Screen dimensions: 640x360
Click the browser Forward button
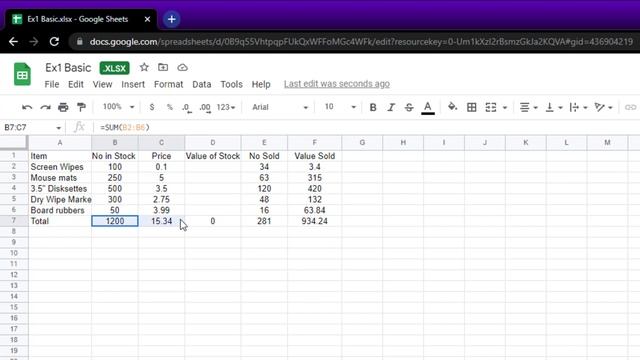pyautogui.click(x=34, y=42)
